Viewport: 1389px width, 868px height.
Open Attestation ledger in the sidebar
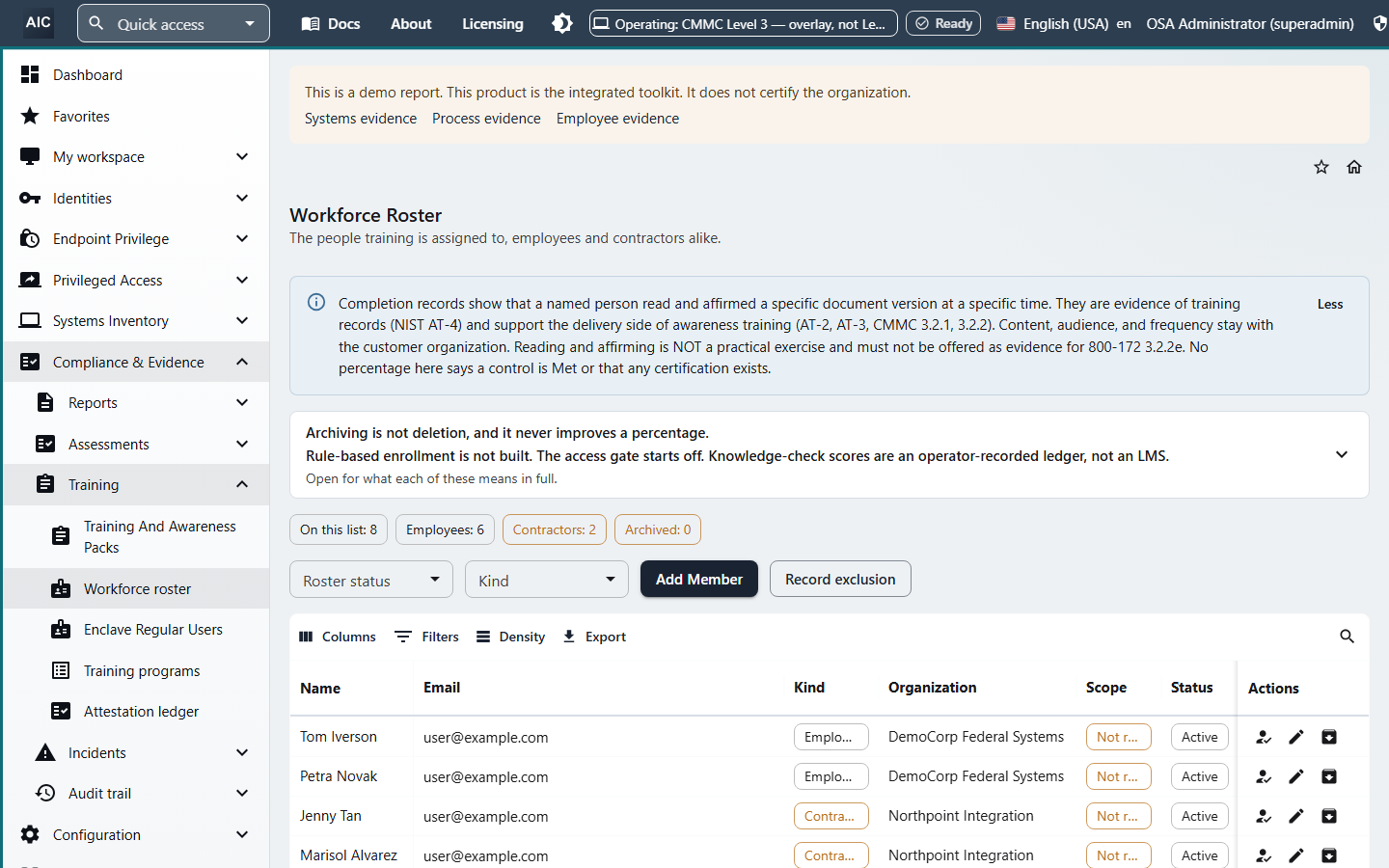point(136,711)
